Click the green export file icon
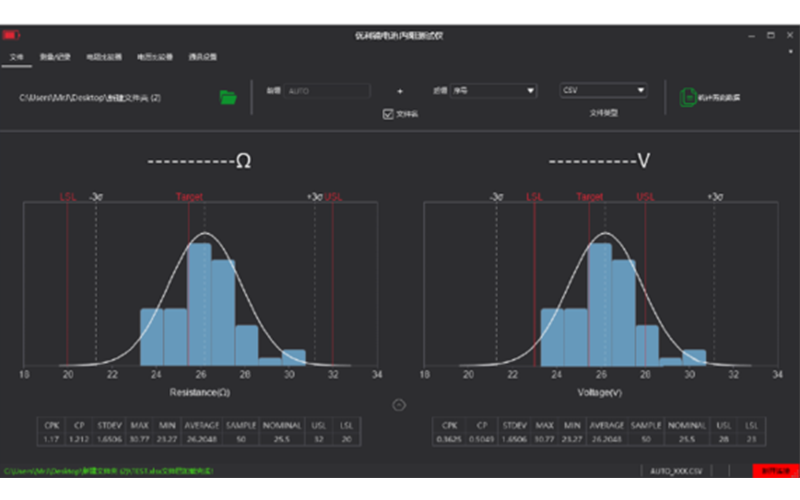800x500 pixels. (688, 97)
